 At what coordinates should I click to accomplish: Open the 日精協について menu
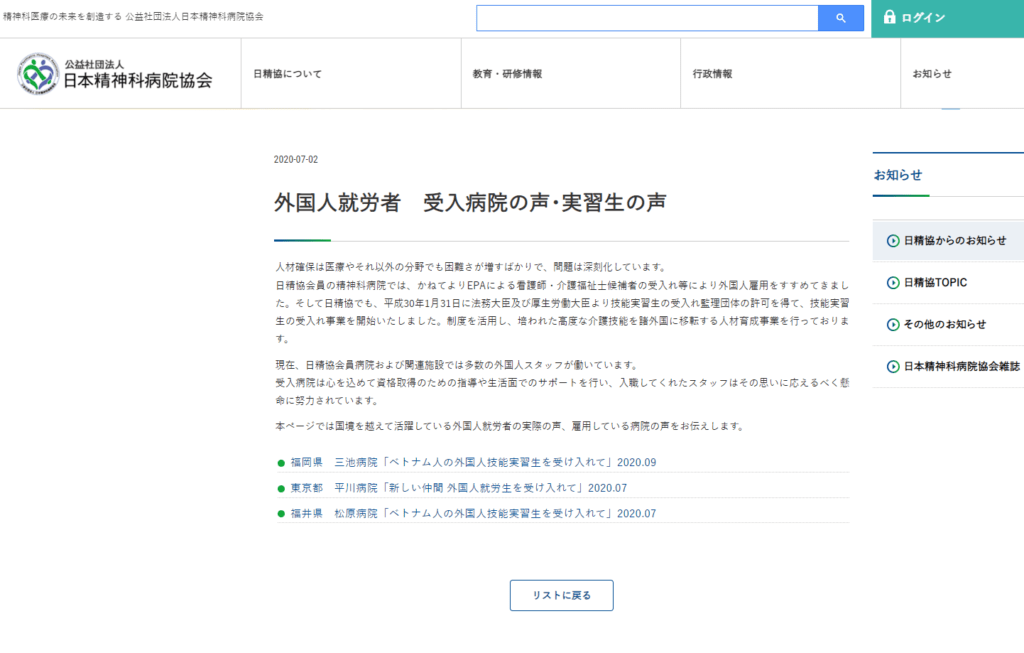click(x=287, y=74)
